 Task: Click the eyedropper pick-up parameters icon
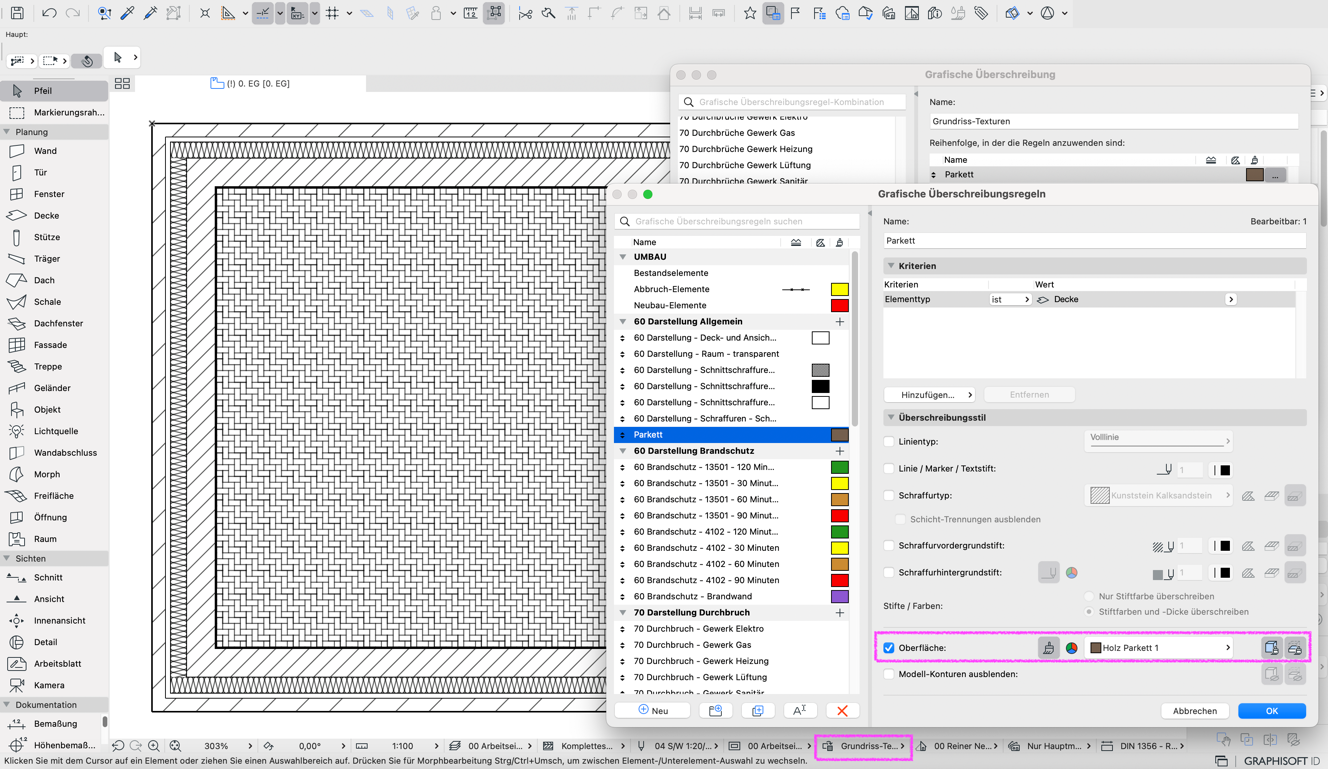[x=127, y=13]
